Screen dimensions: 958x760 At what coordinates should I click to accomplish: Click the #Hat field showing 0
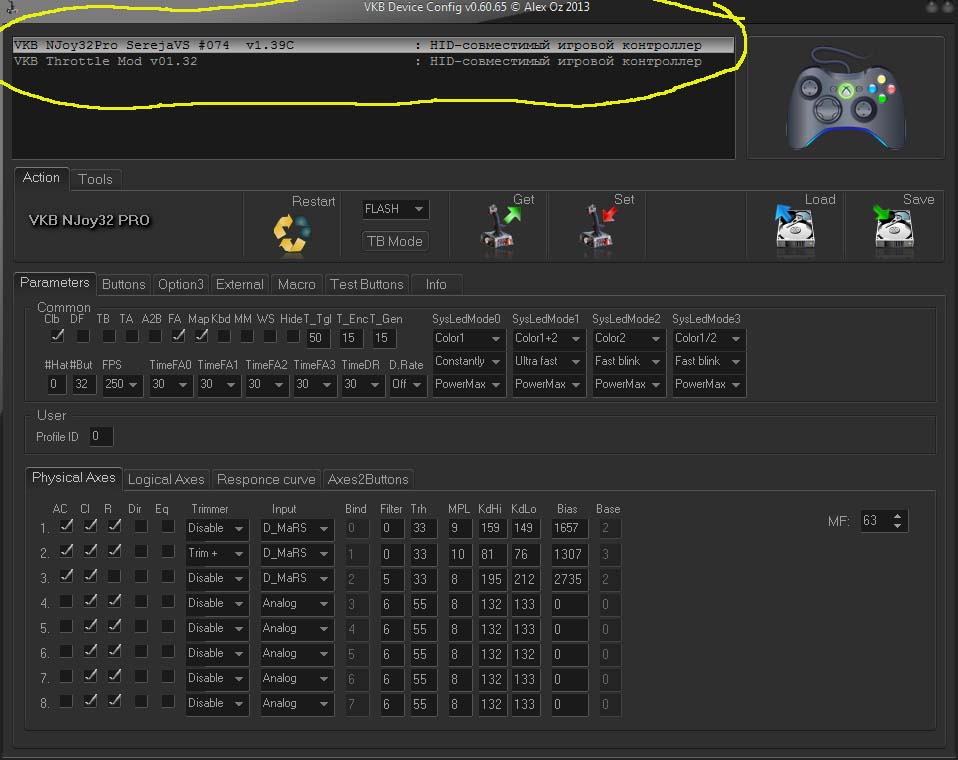click(x=56, y=384)
